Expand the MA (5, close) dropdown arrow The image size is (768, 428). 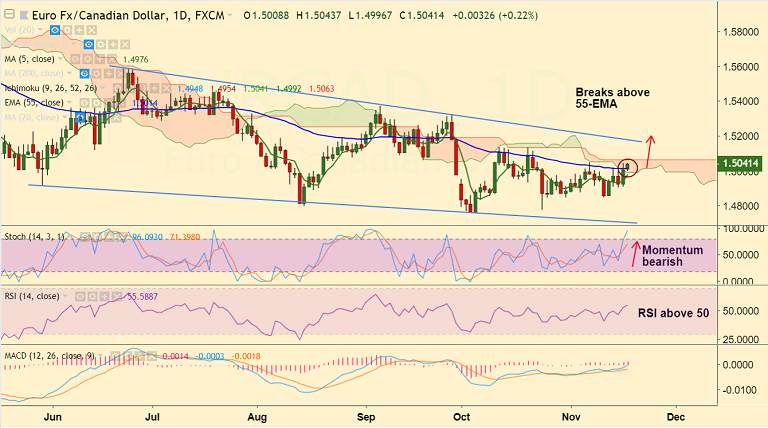tap(60, 59)
